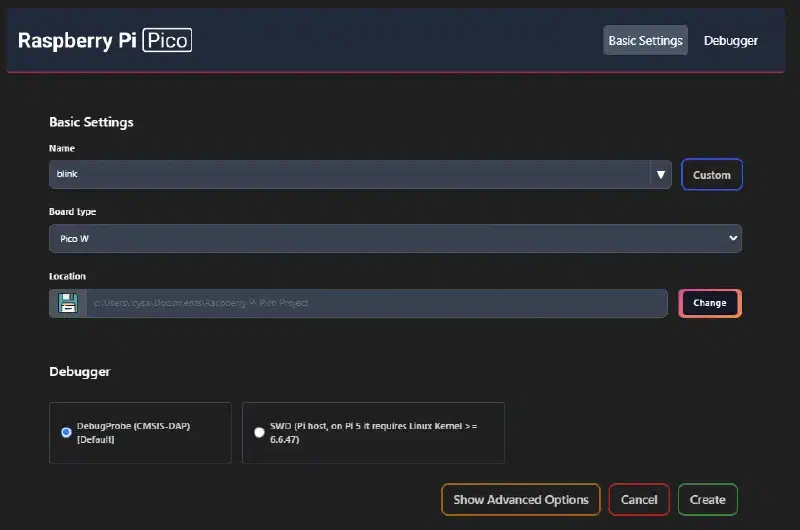Change the project location
The width and height of the screenshot is (800, 530).
710,303
